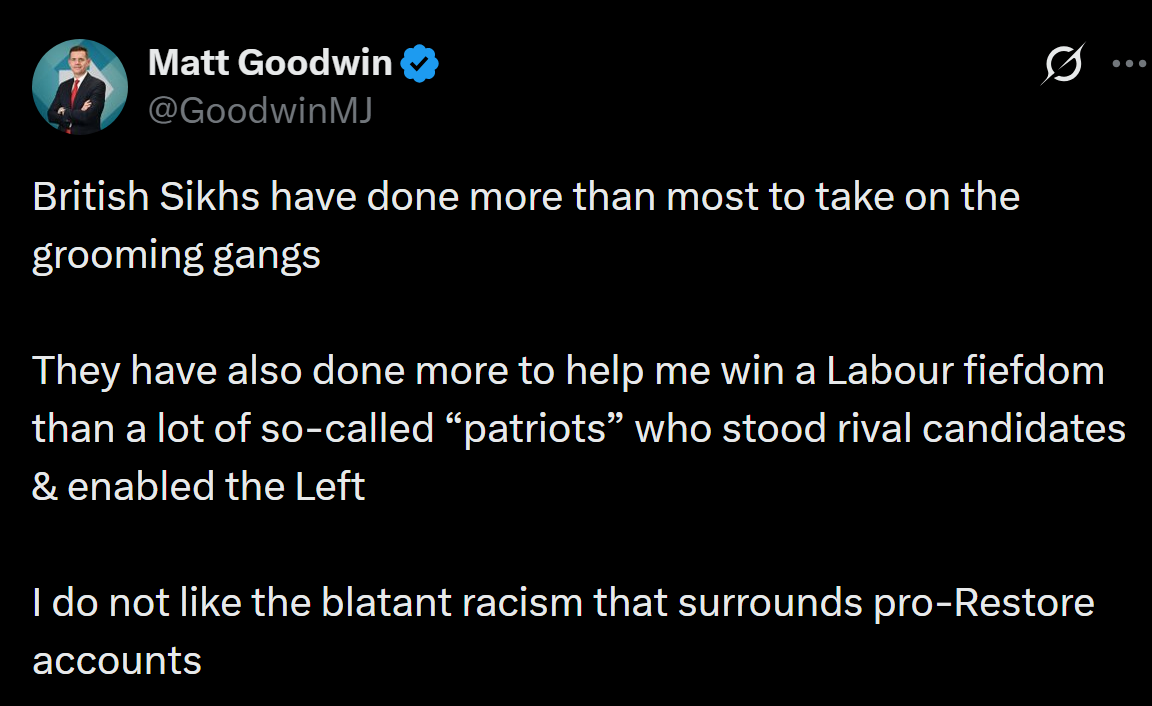Click the words "British Sikhs" in the tweet
The width and height of the screenshot is (1152, 706).
(x=146, y=197)
